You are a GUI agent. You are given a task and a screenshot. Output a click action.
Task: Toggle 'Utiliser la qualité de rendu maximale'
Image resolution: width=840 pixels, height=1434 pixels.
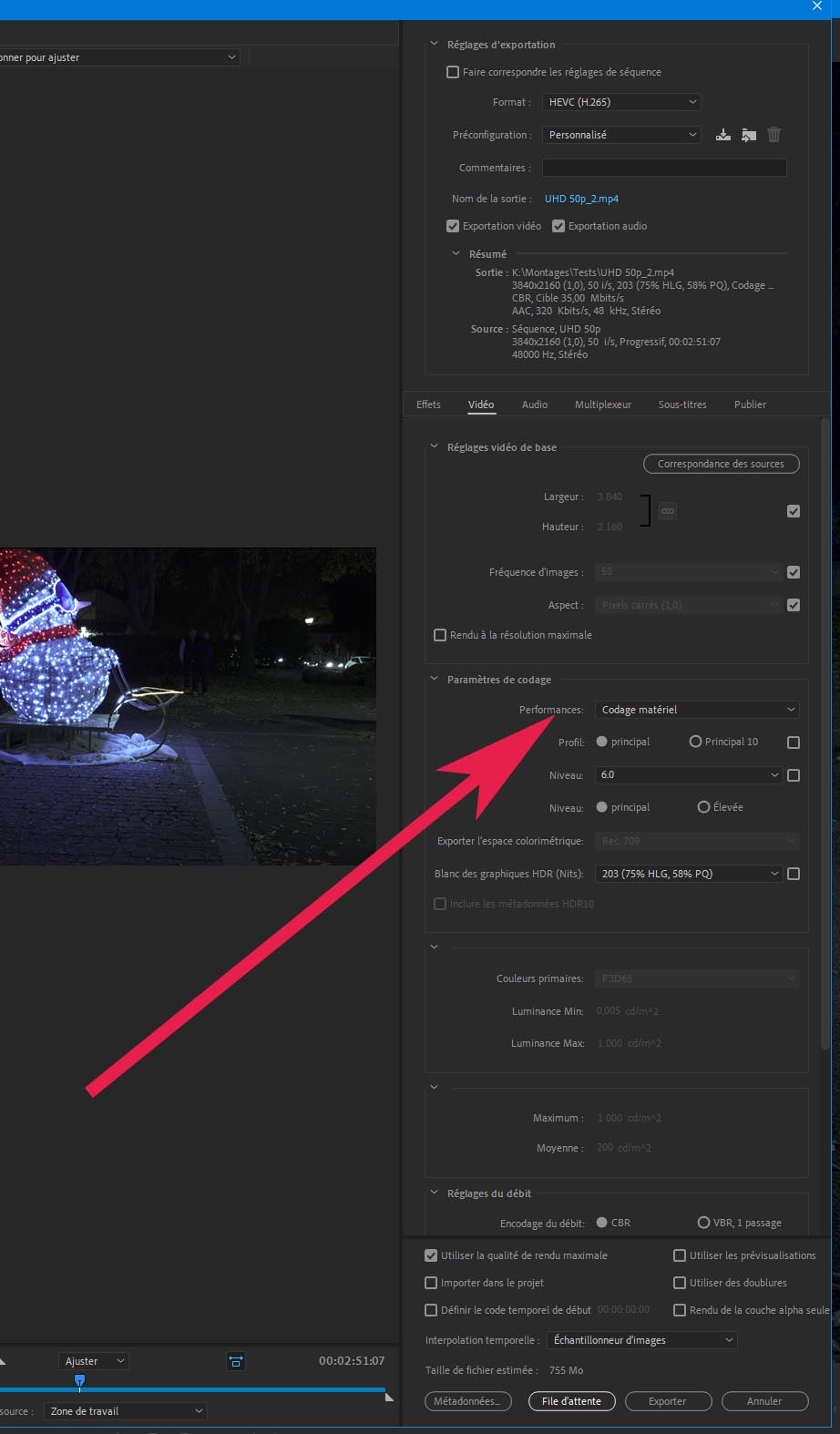point(431,1255)
